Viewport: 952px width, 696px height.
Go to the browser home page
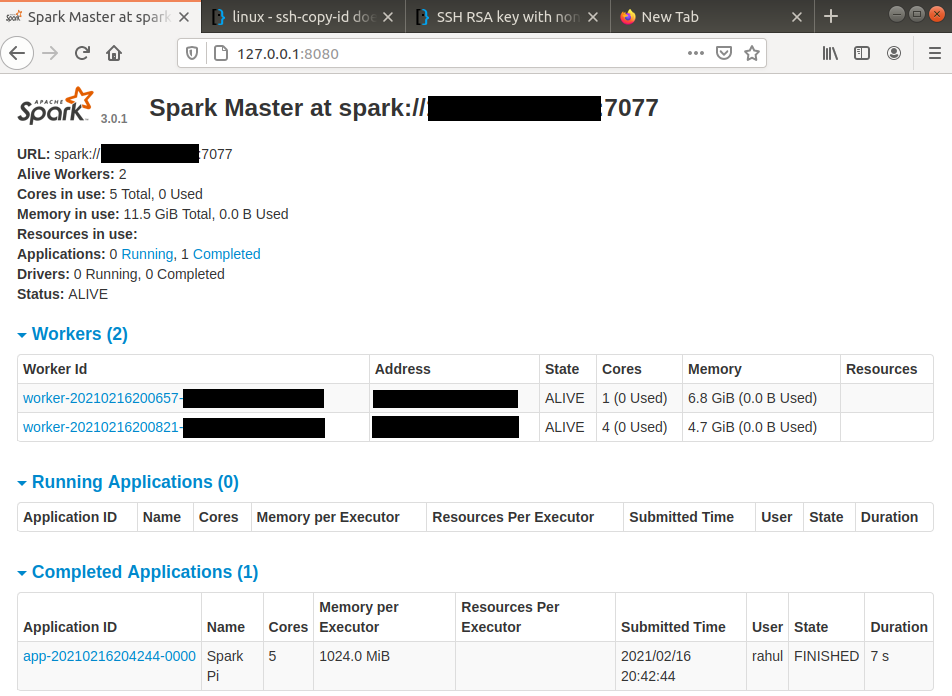pyautogui.click(x=113, y=53)
